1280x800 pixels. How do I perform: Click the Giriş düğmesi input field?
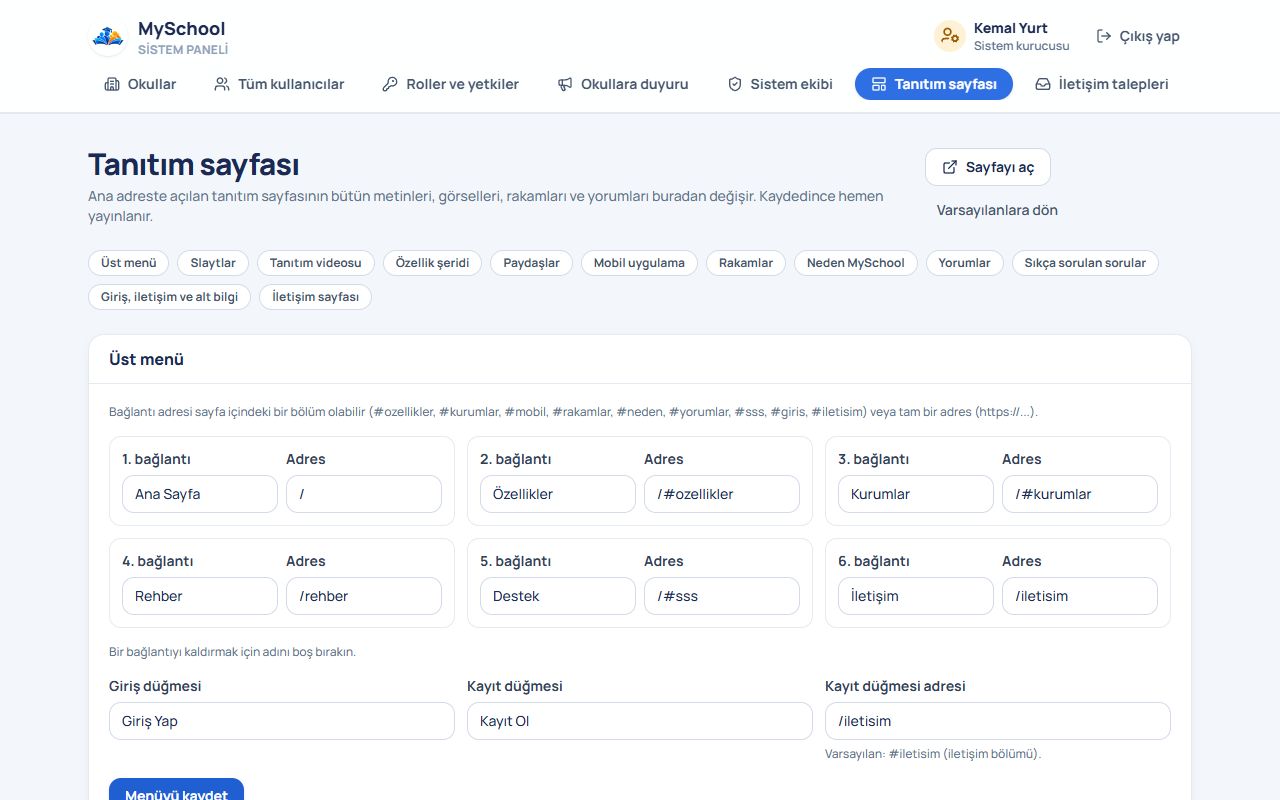point(282,721)
